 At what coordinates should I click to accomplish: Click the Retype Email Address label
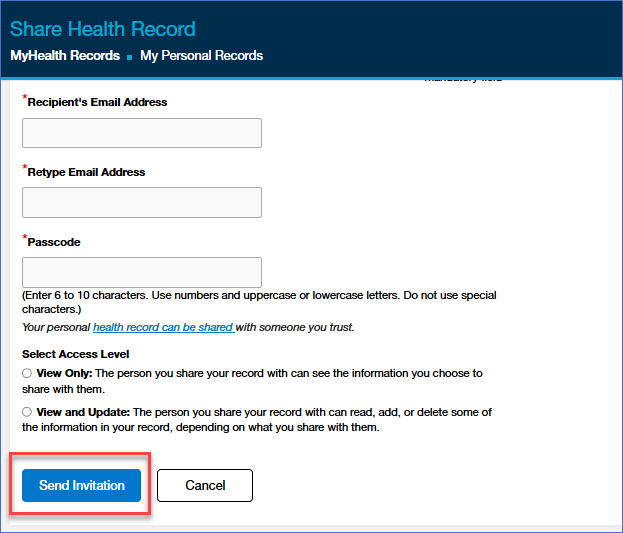tap(86, 172)
